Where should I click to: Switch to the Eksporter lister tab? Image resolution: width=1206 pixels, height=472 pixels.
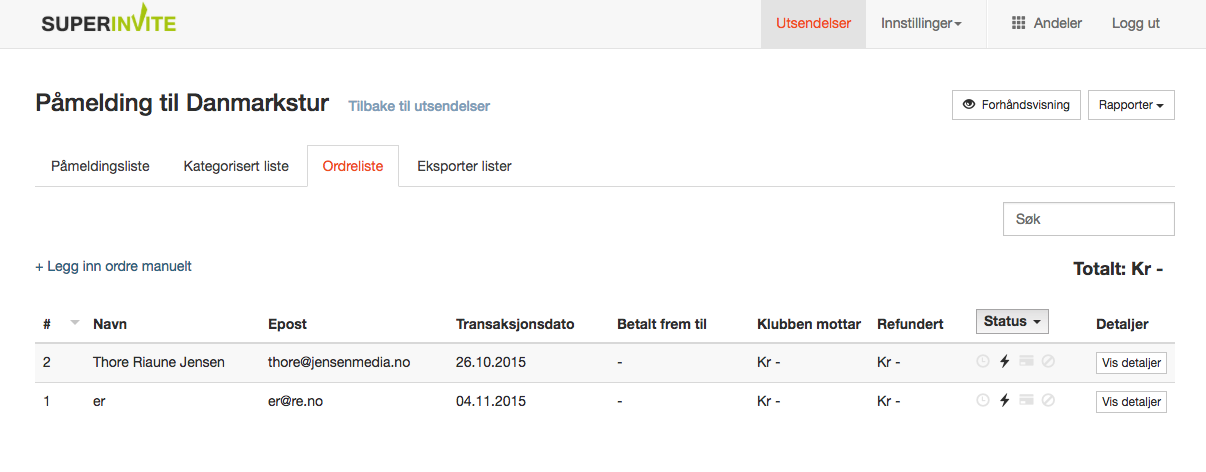pos(464,166)
